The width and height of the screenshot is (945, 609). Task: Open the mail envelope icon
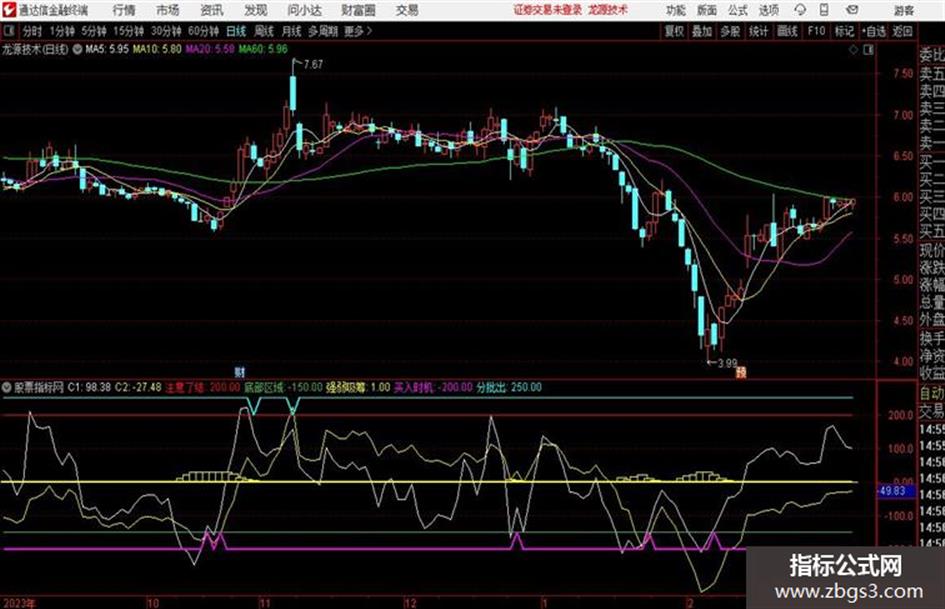click(852, 10)
